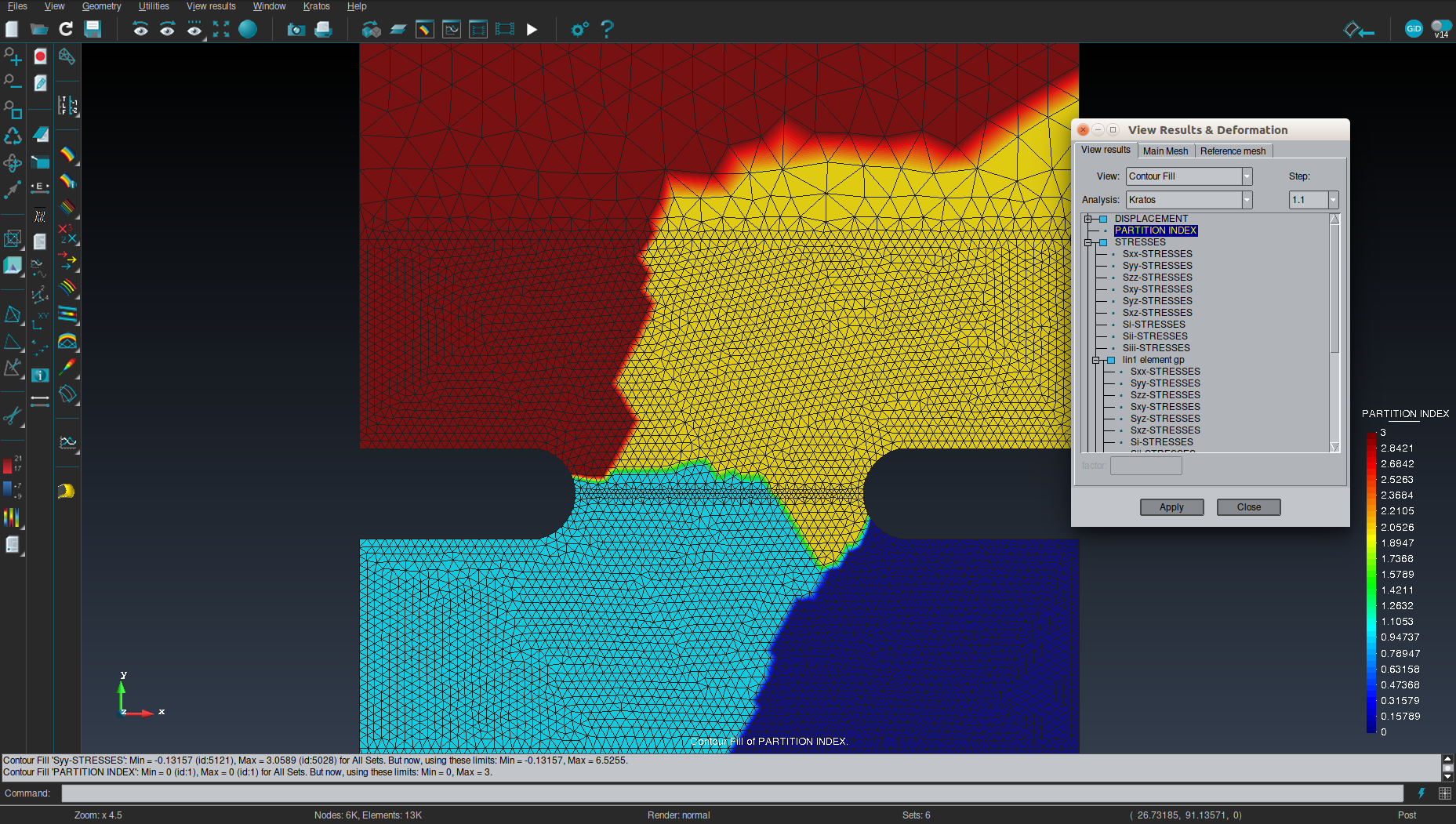The image size is (1456, 824).
Task: Click the Deform mesh icon
Action: (67, 394)
